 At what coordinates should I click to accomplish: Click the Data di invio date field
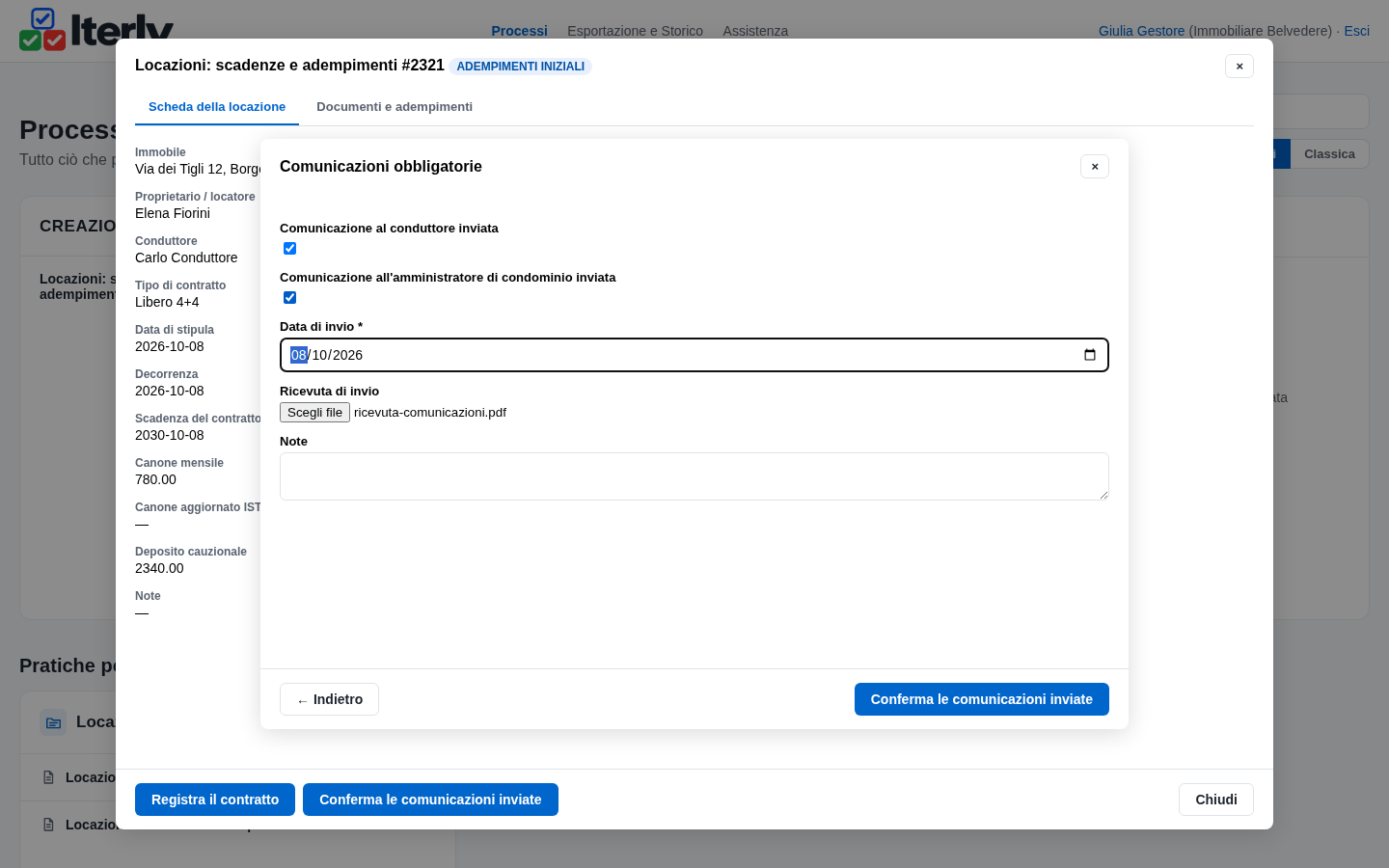click(x=694, y=355)
